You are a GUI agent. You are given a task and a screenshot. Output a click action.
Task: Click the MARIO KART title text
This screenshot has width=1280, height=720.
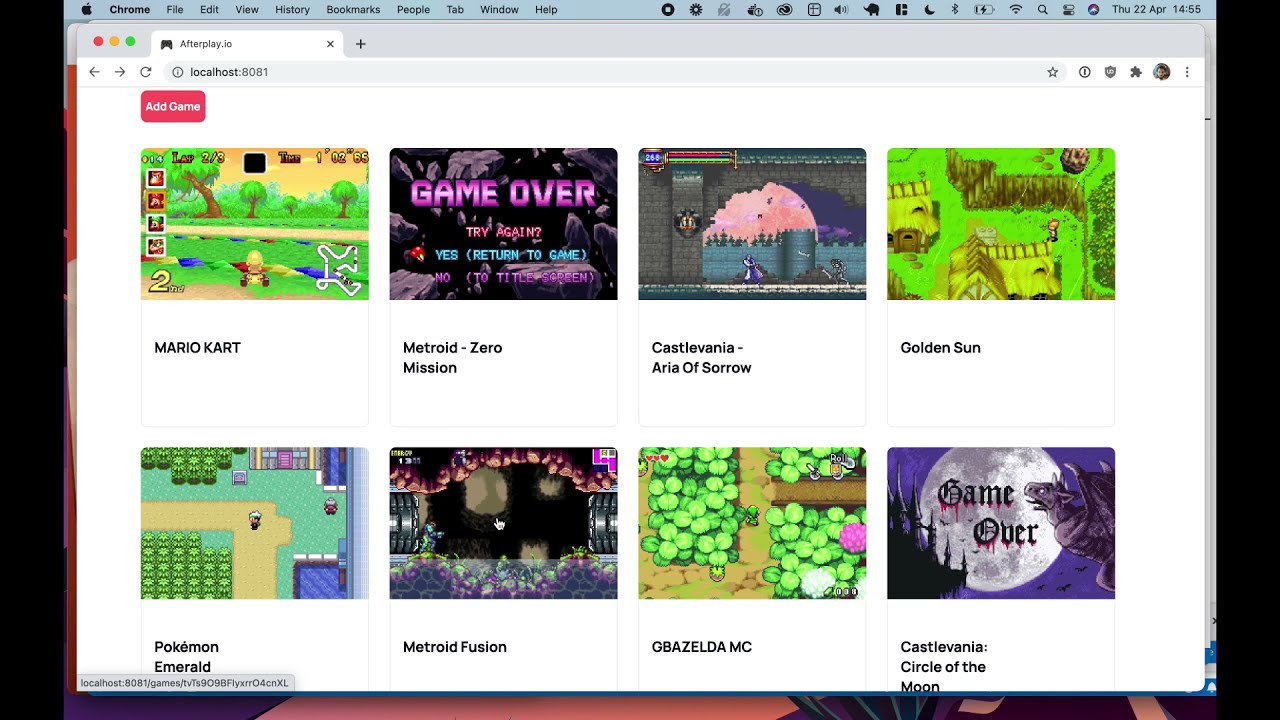point(197,348)
